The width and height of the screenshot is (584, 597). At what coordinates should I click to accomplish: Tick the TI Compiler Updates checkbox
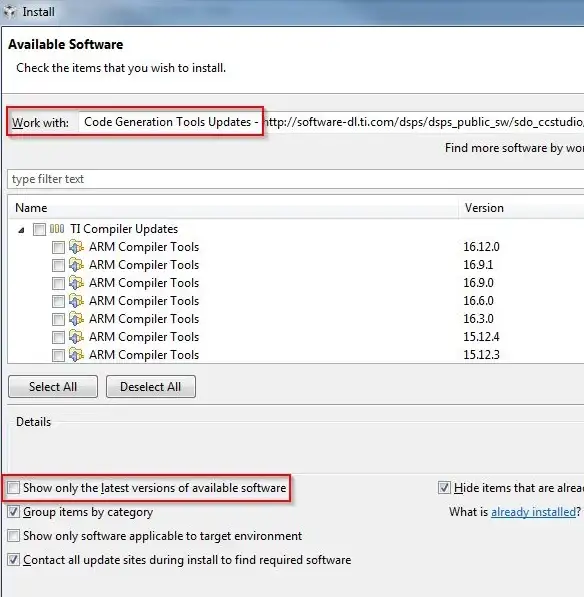coord(39,229)
